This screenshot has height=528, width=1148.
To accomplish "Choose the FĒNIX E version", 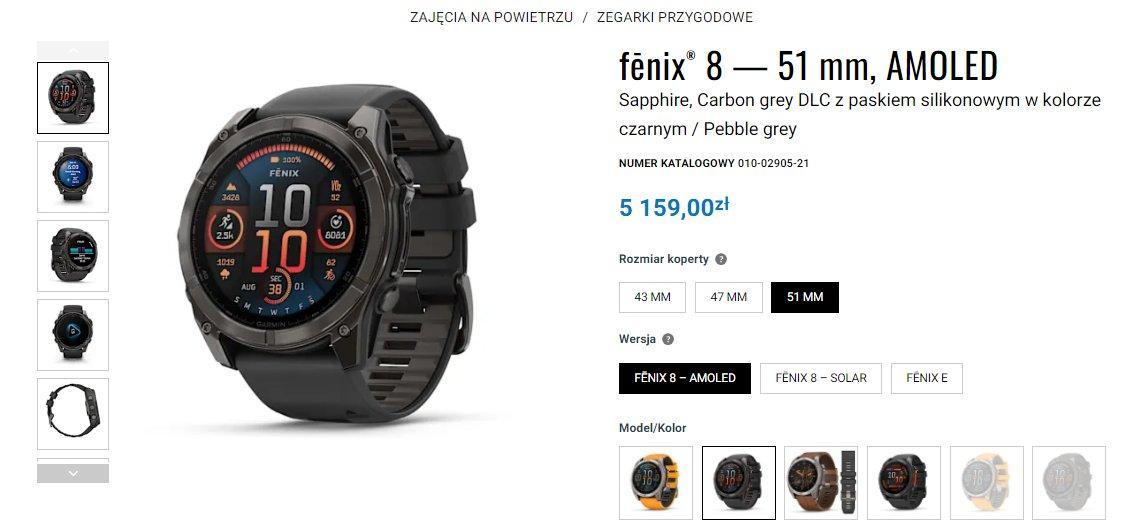I will [927, 379].
